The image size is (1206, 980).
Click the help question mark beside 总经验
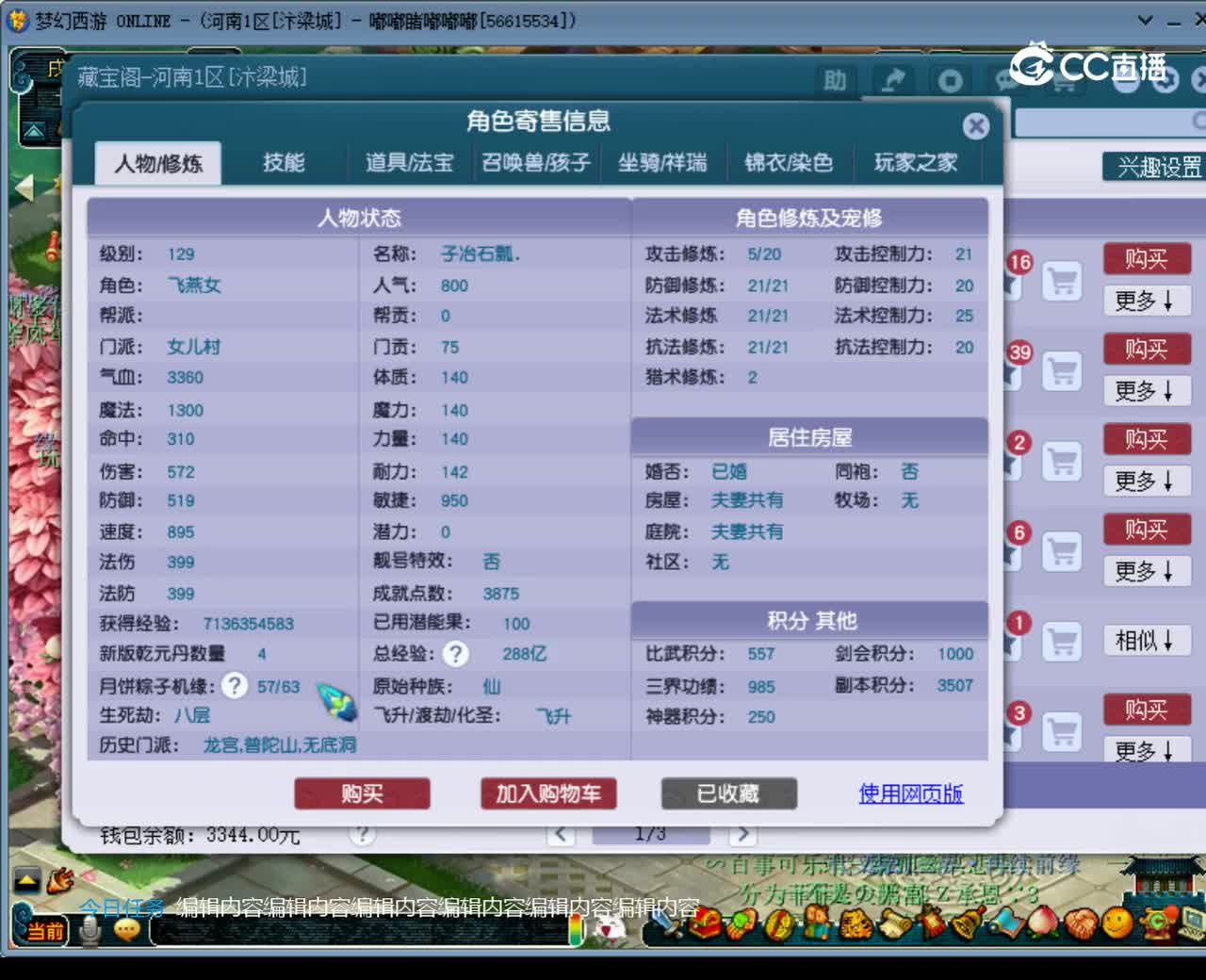point(455,653)
